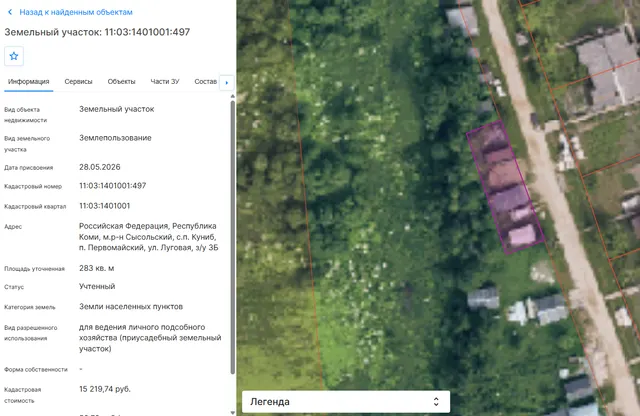
Task: Open the Части ЗУ tab
Action: coord(165,82)
